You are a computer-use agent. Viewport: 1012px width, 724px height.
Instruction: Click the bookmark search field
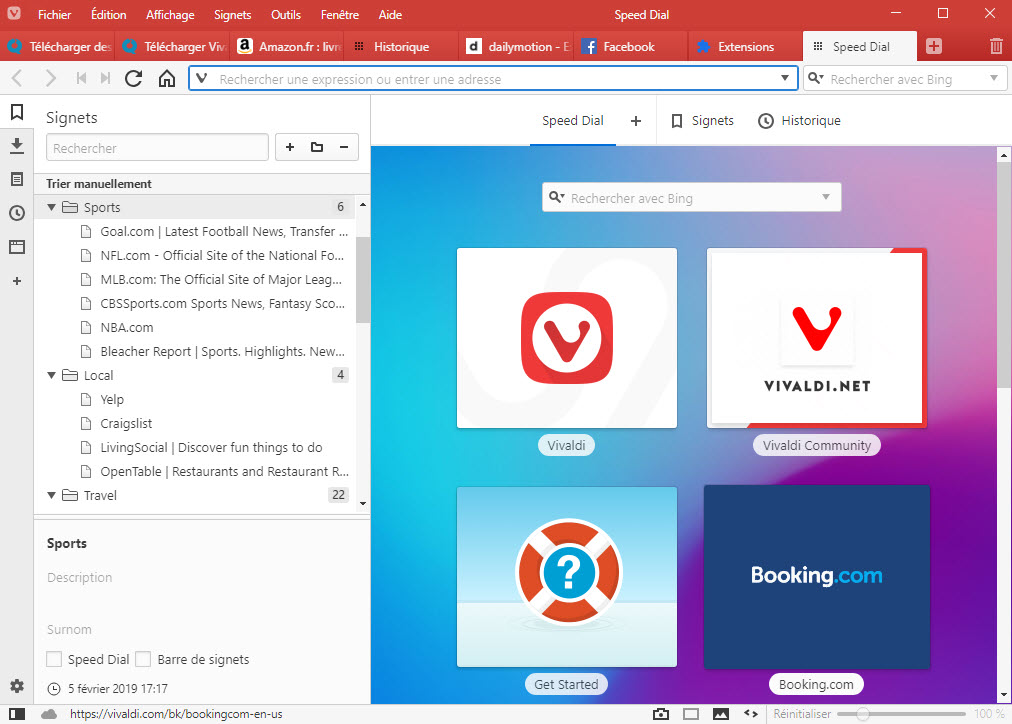click(x=157, y=147)
